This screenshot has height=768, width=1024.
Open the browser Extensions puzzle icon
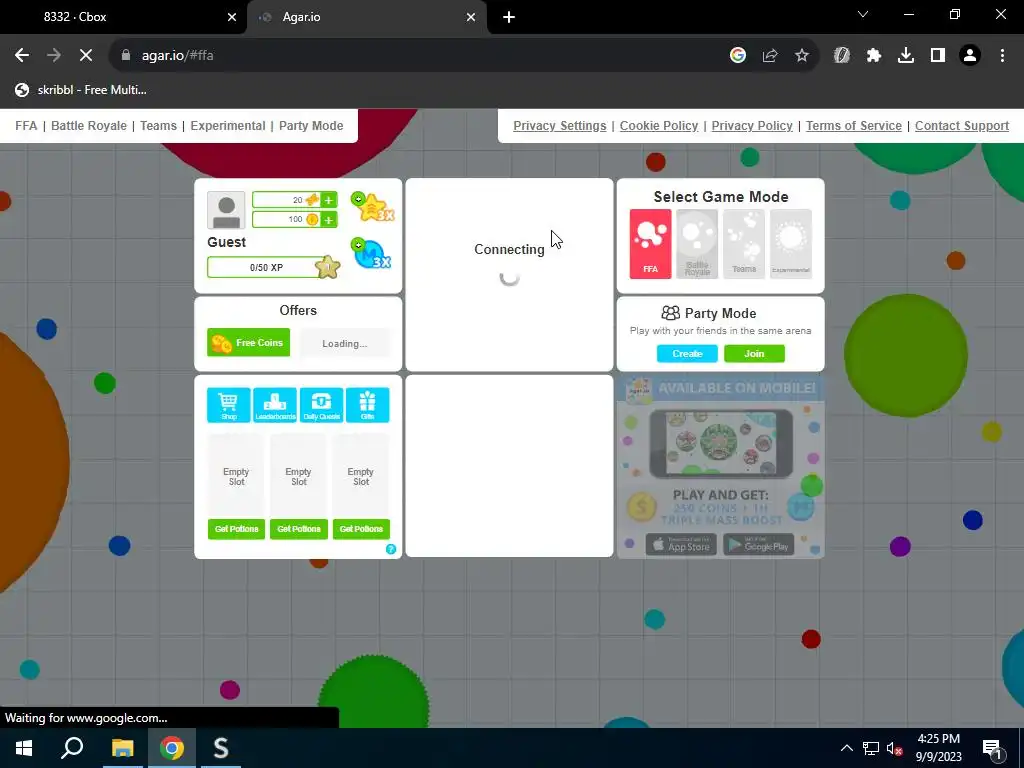[x=874, y=56]
